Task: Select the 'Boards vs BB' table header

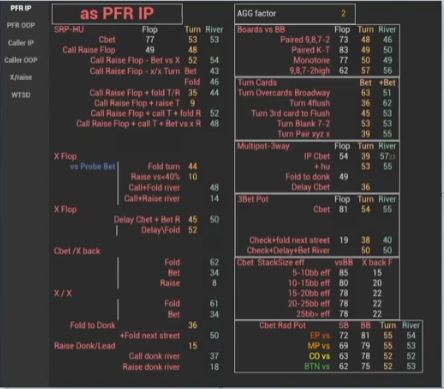Action: pos(261,29)
